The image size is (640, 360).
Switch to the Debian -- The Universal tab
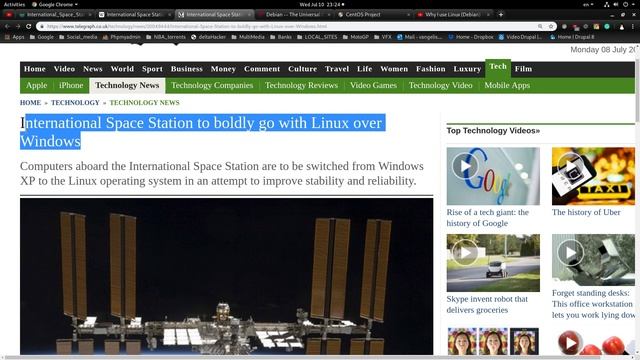pyautogui.click(x=293, y=14)
